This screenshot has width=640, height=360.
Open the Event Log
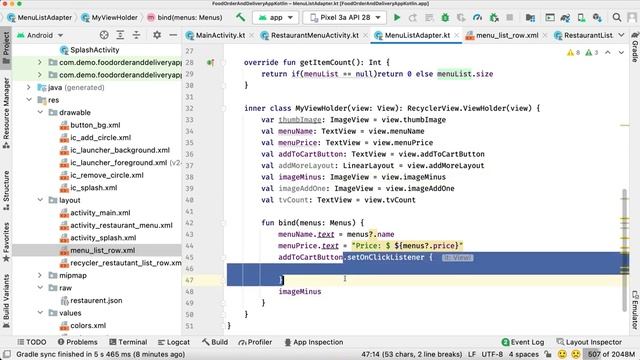click(x=523, y=342)
